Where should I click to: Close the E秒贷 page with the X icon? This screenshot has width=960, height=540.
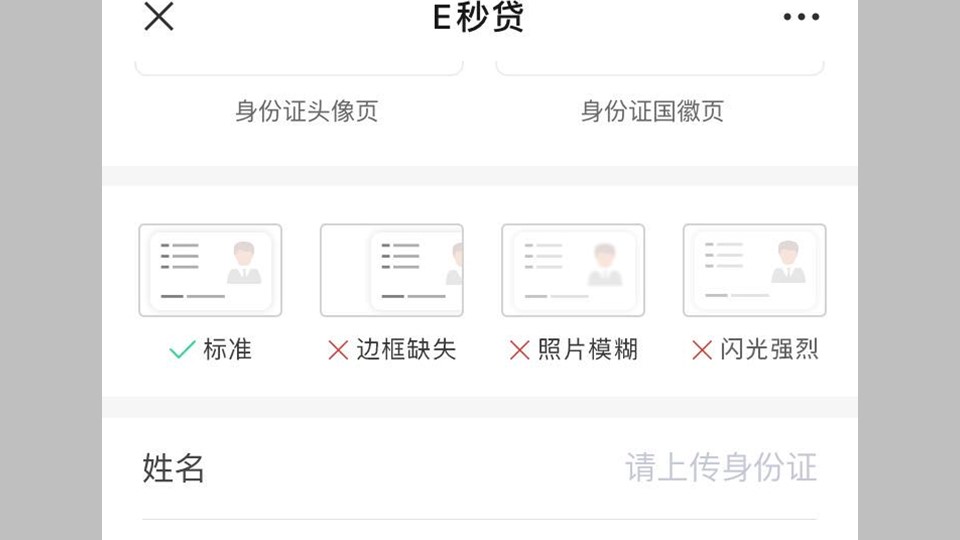(159, 16)
